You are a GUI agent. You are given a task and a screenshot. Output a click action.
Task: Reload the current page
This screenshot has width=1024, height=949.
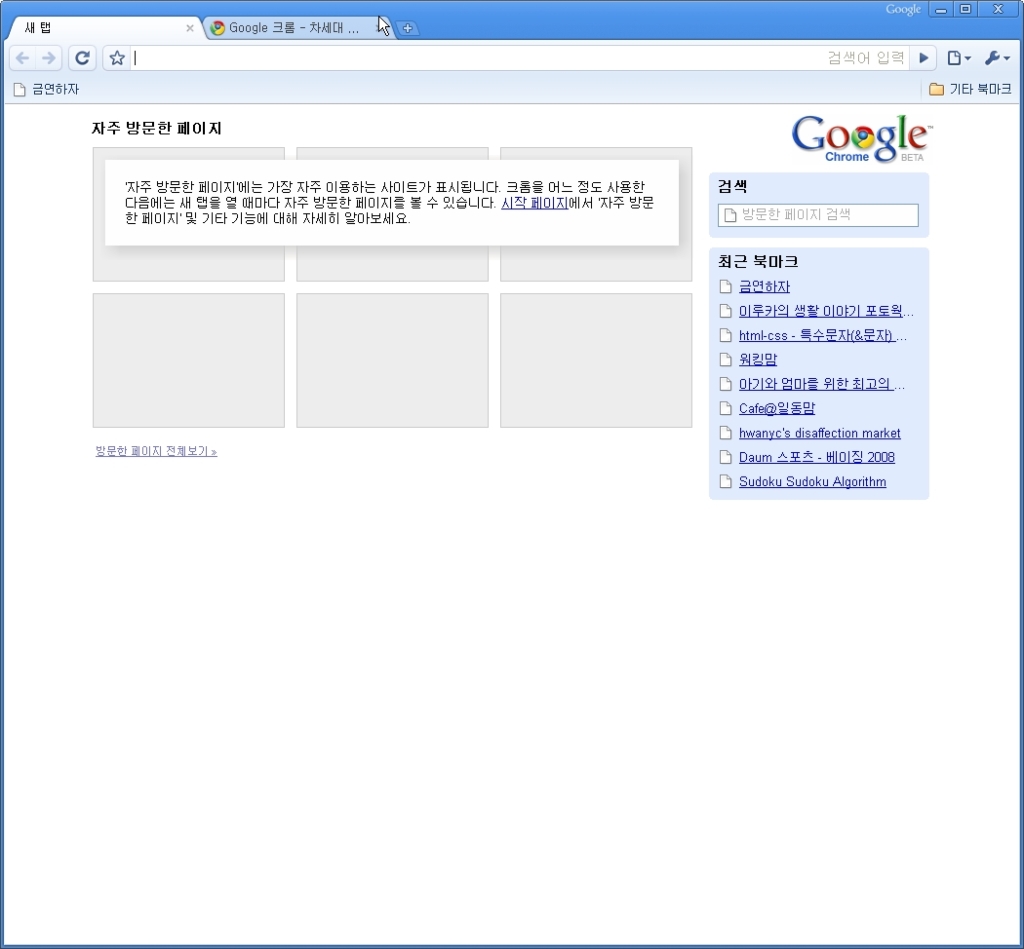point(82,58)
